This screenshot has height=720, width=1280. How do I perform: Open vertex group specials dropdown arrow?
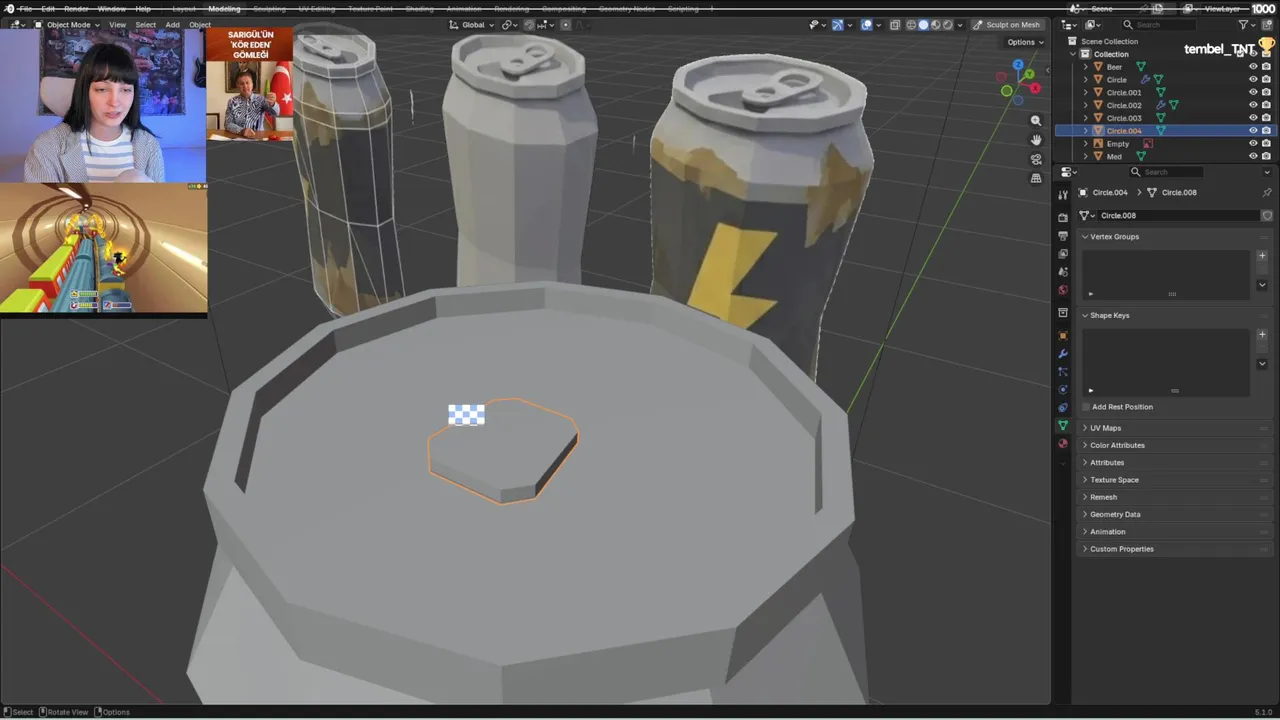1262,285
